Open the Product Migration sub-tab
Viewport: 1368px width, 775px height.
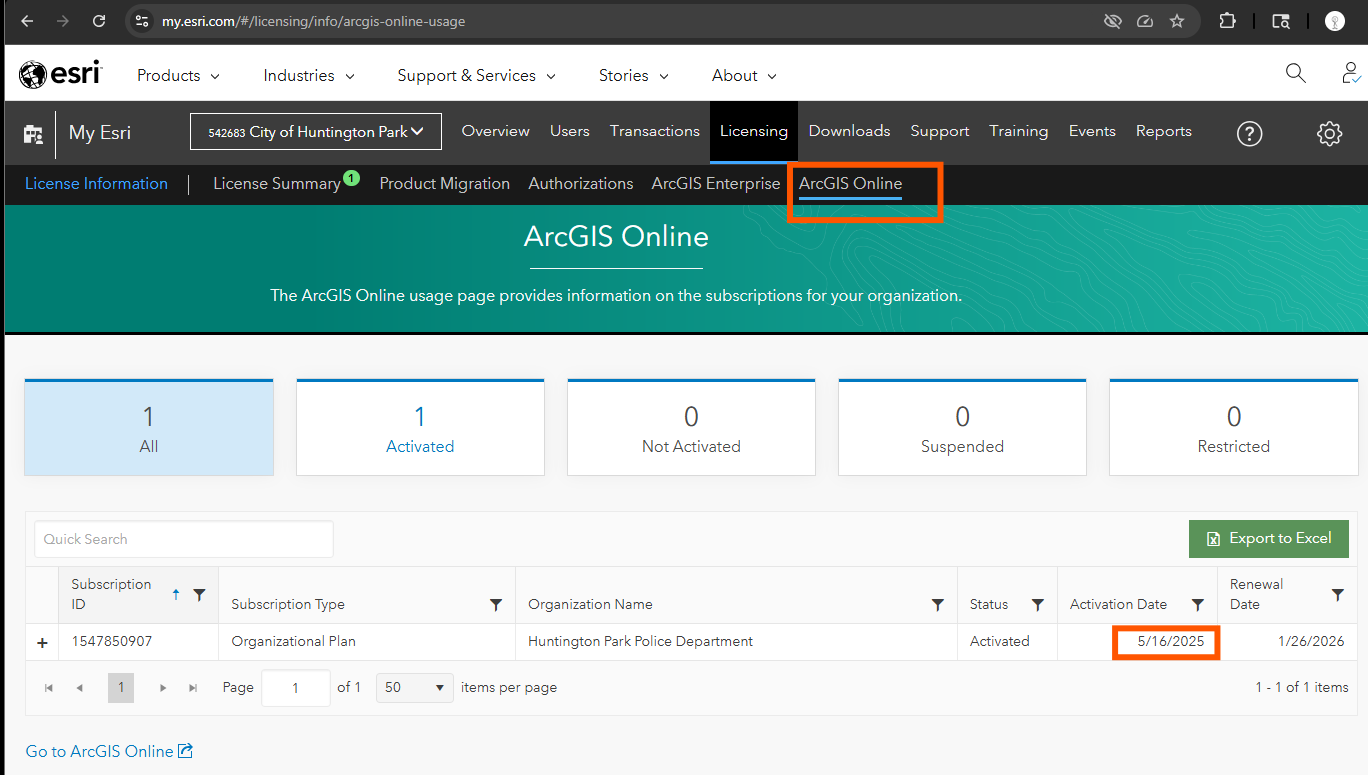444,184
